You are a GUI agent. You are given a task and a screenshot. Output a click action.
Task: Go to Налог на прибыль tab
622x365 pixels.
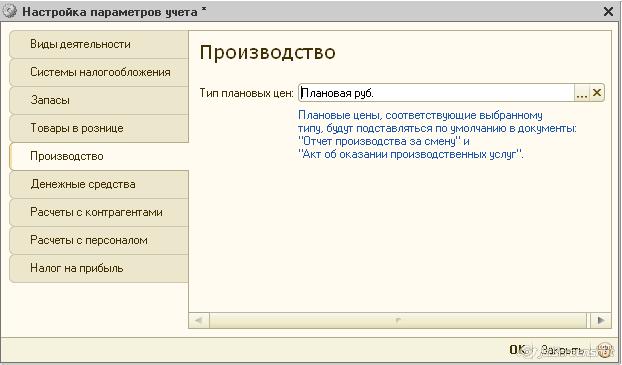[x=99, y=268]
